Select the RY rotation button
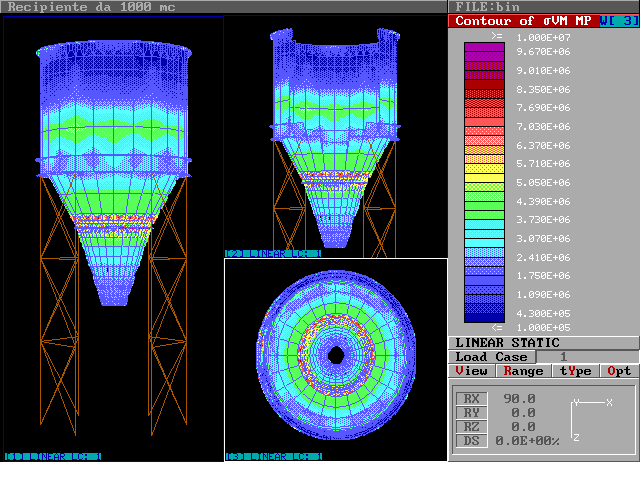This screenshot has width=640, height=480. [471, 413]
